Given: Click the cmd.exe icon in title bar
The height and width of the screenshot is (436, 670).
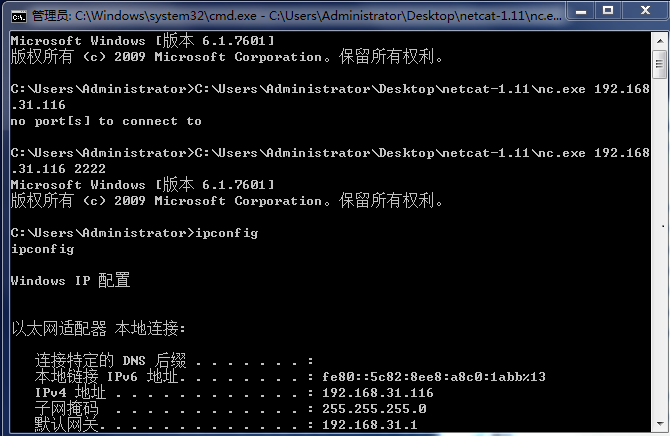Looking at the screenshot, I should 18,13.
